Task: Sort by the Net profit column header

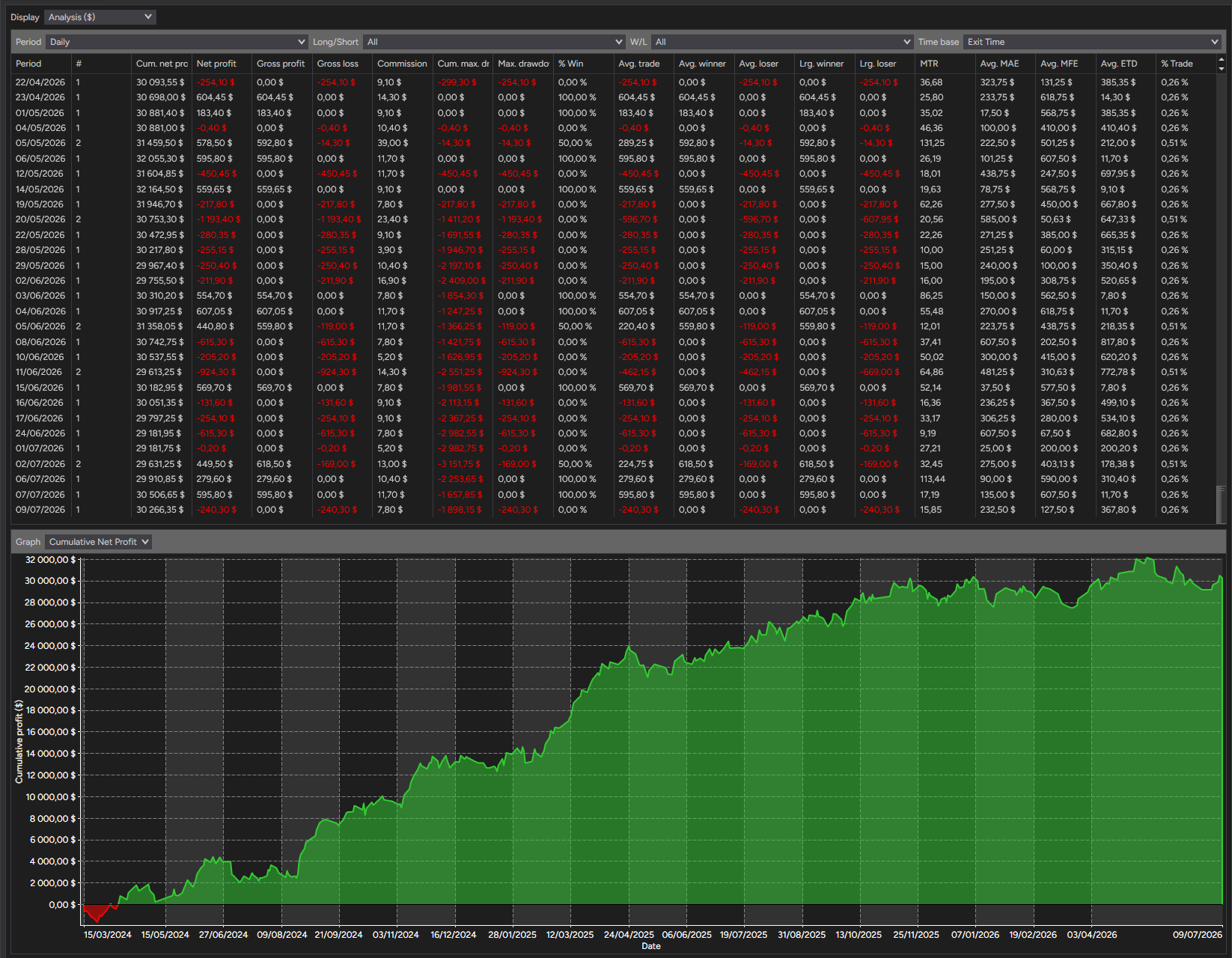Action: pyautogui.click(x=222, y=64)
